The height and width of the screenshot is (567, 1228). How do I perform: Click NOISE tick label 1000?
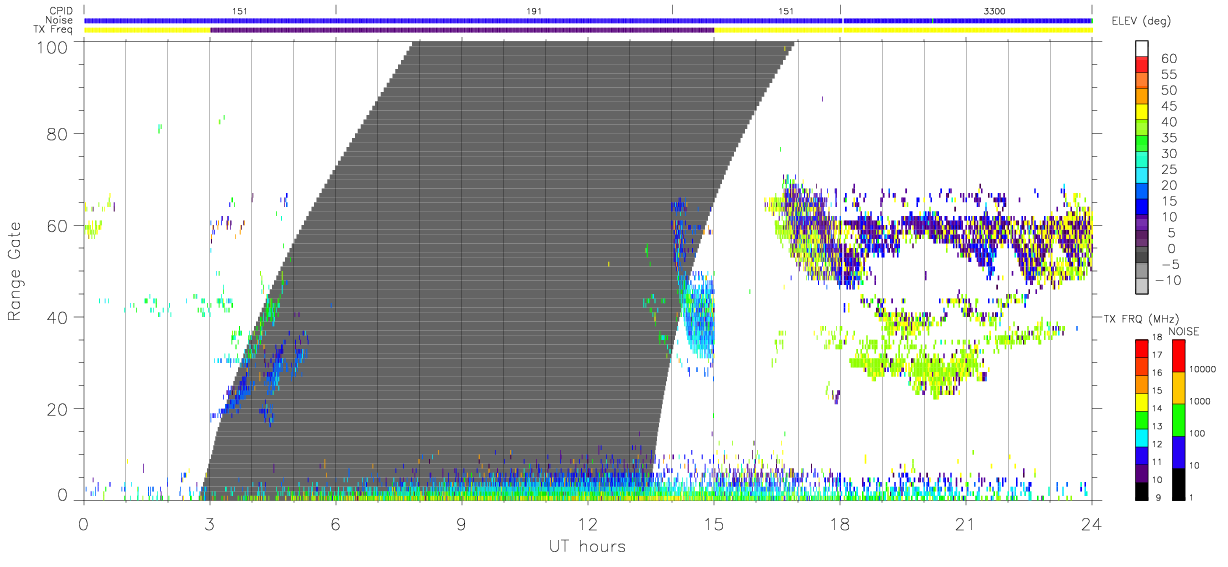1202,402
